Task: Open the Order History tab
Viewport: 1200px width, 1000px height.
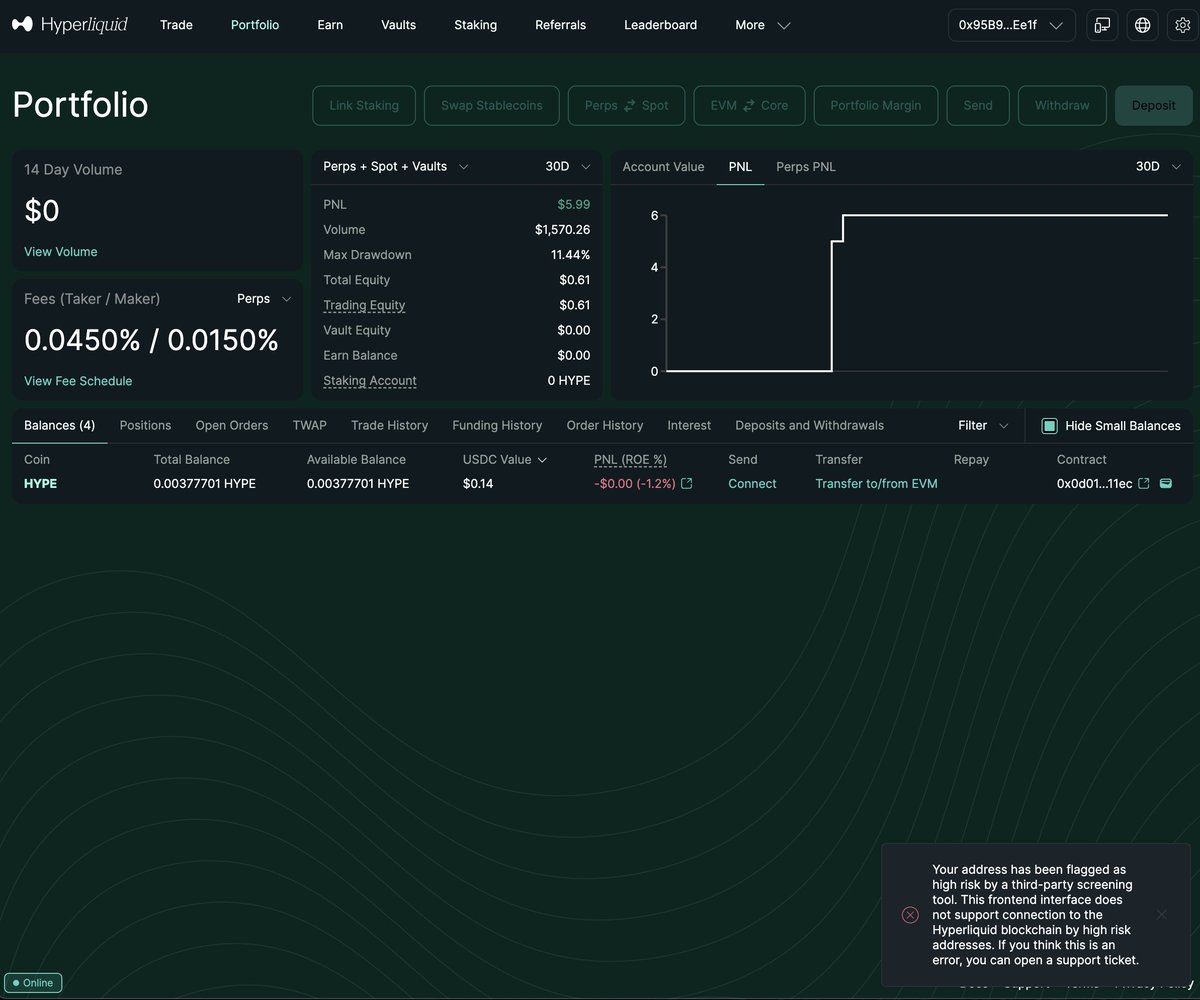Action: [x=605, y=426]
